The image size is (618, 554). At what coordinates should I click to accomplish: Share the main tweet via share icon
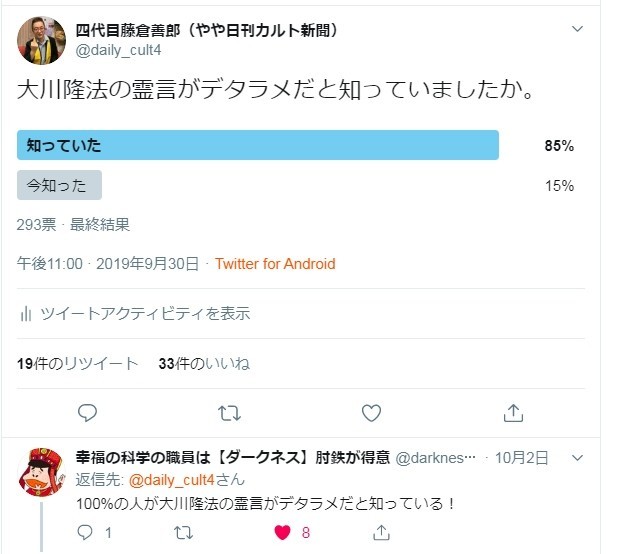coord(513,412)
